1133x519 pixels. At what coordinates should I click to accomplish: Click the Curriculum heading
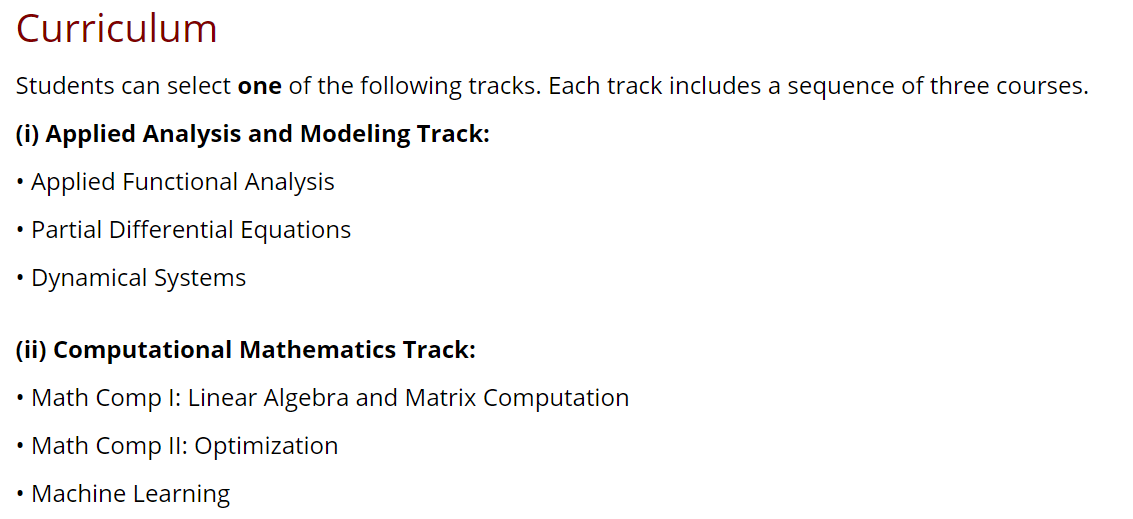(116, 29)
